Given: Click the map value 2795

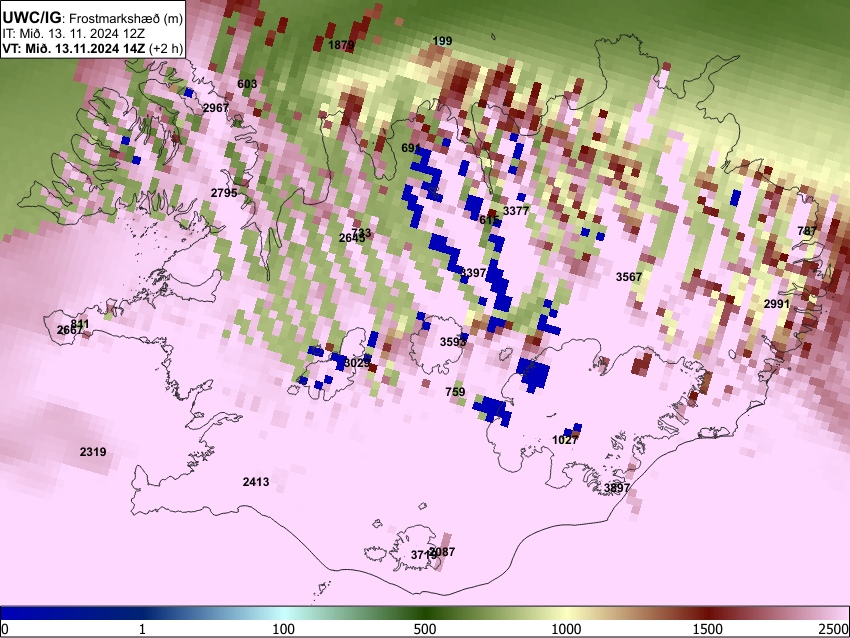Looking at the screenshot, I should pyautogui.click(x=224, y=192).
